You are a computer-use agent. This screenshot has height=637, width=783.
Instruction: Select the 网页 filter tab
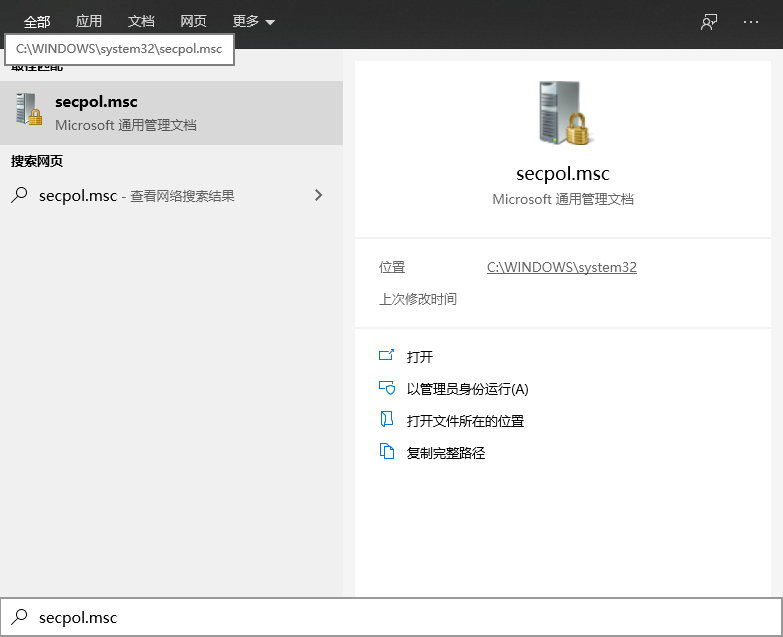(x=193, y=22)
